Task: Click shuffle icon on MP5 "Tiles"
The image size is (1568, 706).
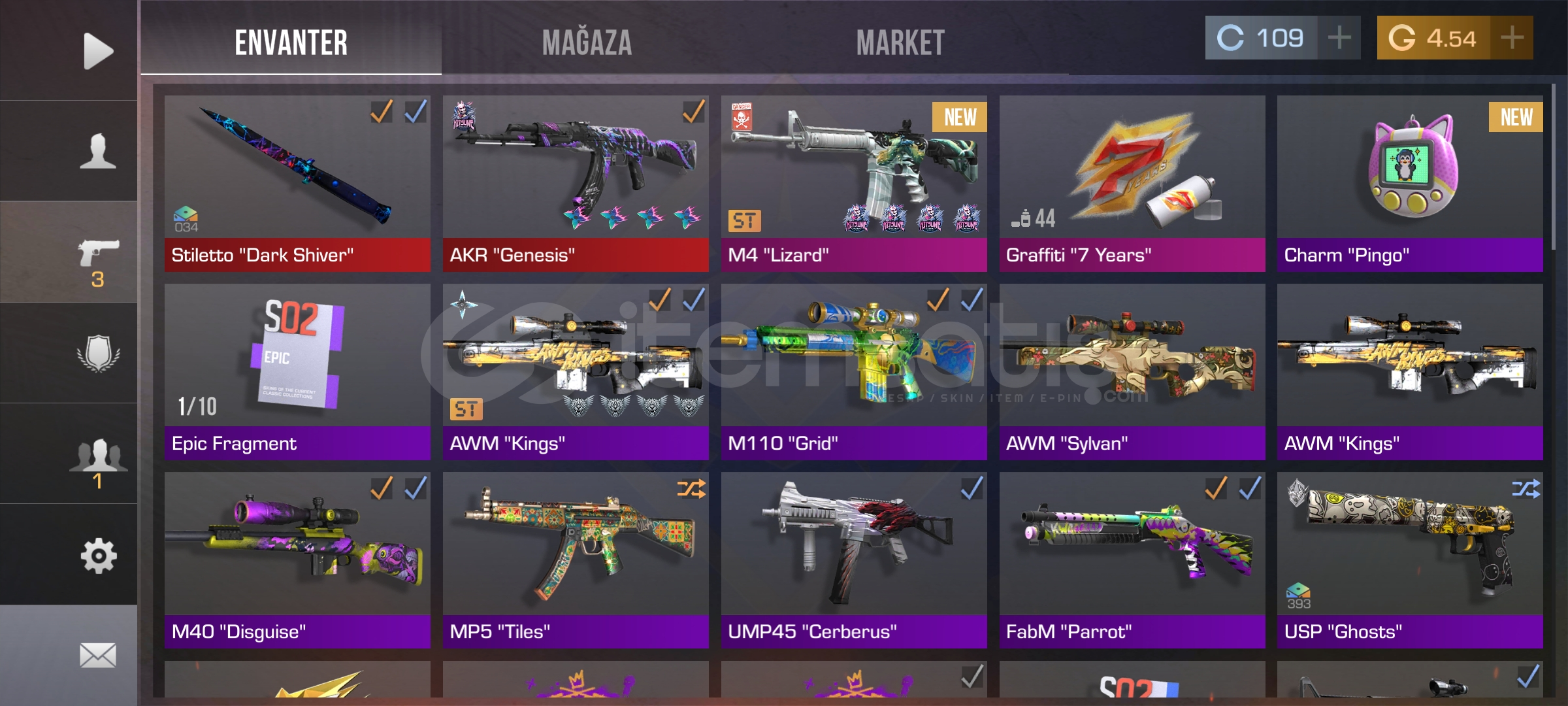Action: [x=691, y=489]
